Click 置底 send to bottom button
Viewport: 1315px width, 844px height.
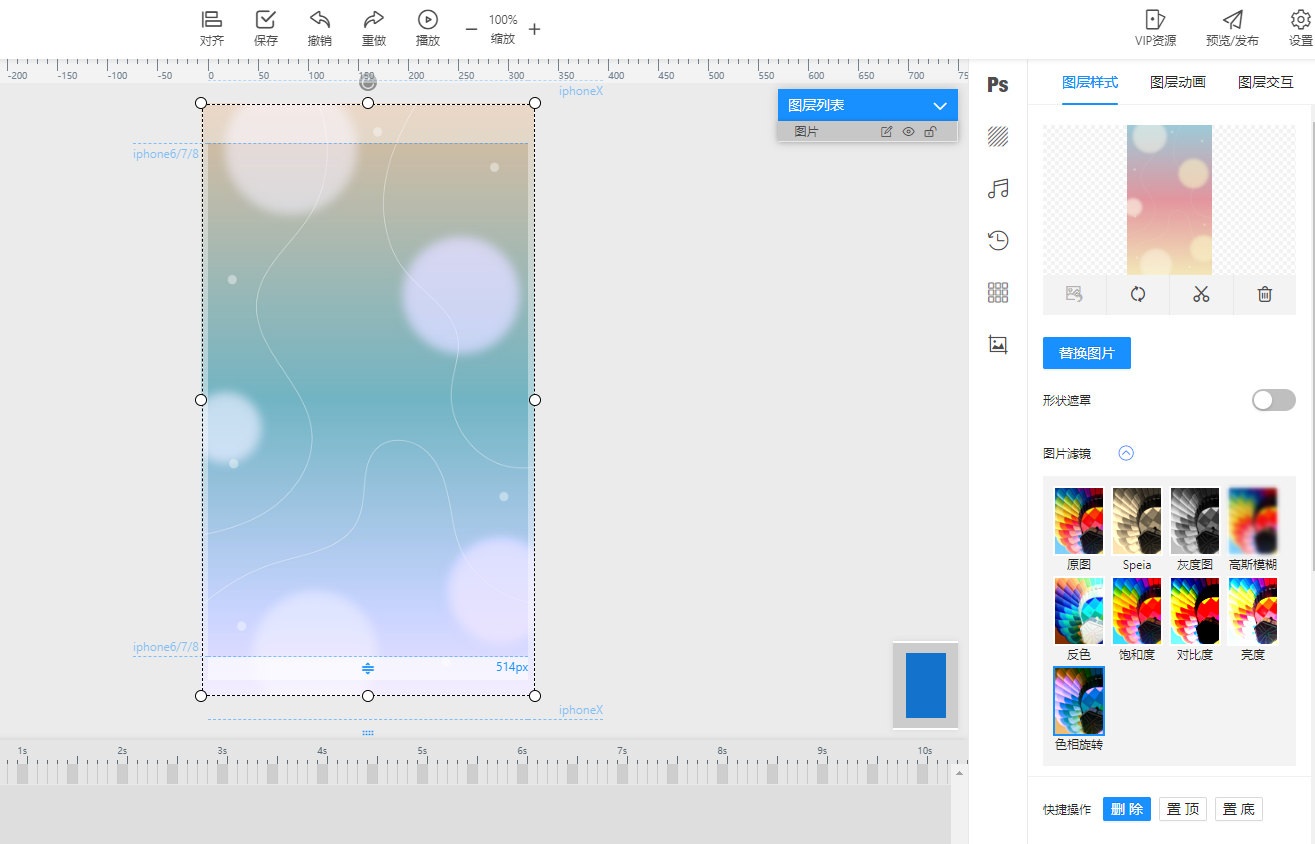pos(1239,809)
